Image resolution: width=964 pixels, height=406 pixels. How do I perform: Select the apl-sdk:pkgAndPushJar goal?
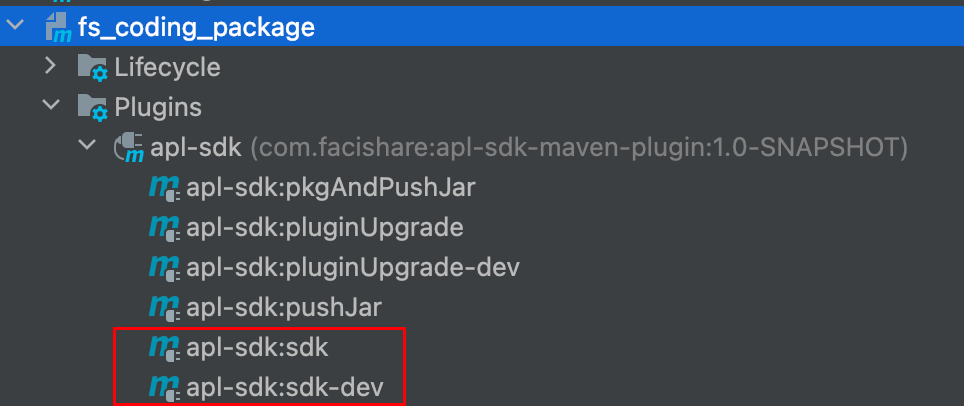pos(330,187)
